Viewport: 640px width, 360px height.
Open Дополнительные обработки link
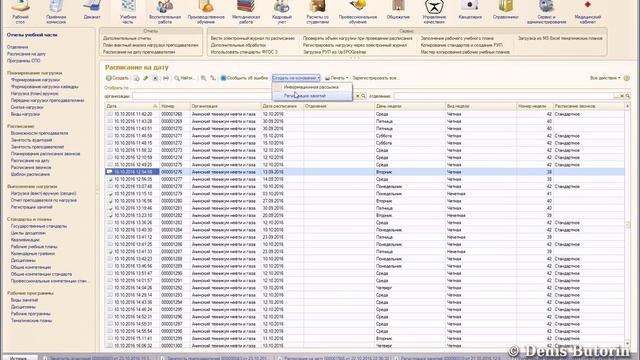[x=238, y=45]
